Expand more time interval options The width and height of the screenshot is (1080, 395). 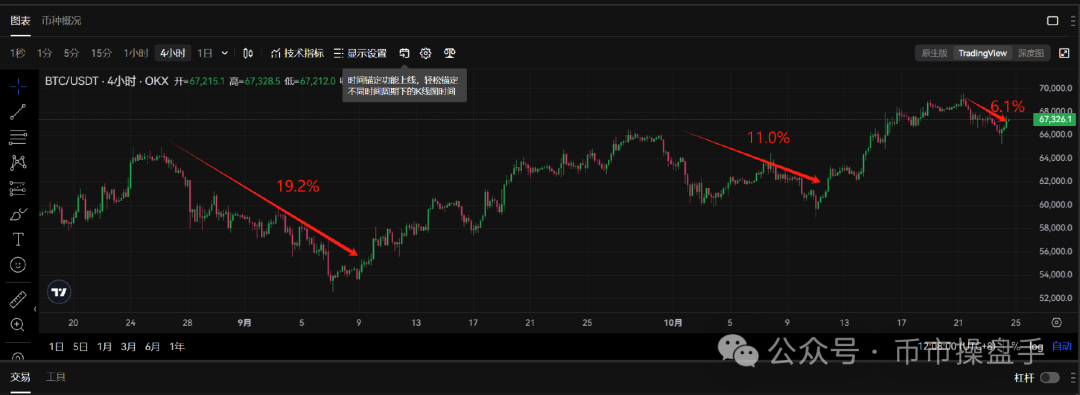(x=225, y=53)
